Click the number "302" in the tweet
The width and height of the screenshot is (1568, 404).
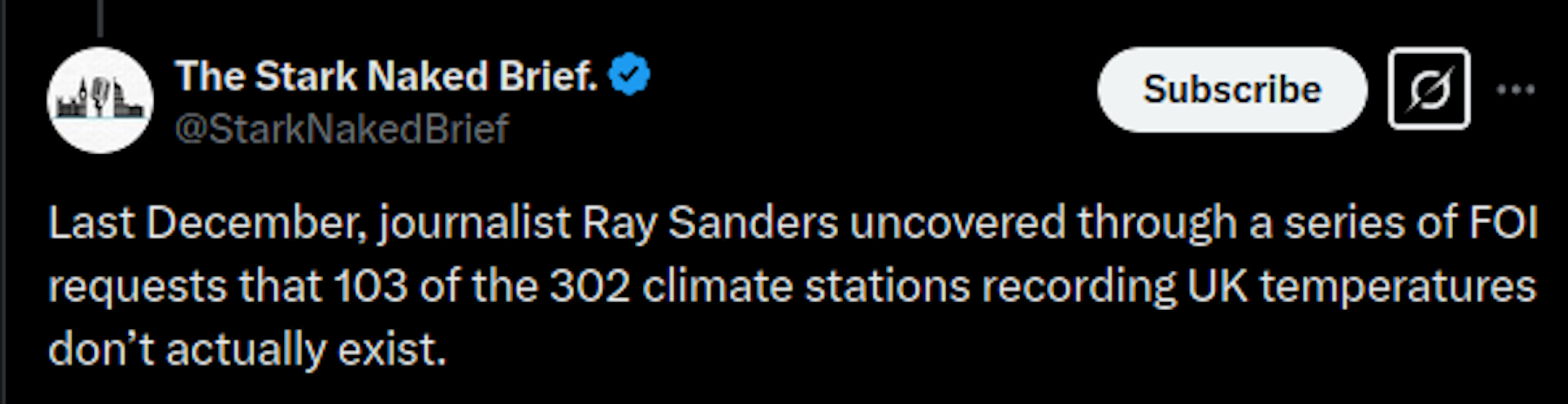pyautogui.click(x=590, y=286)
